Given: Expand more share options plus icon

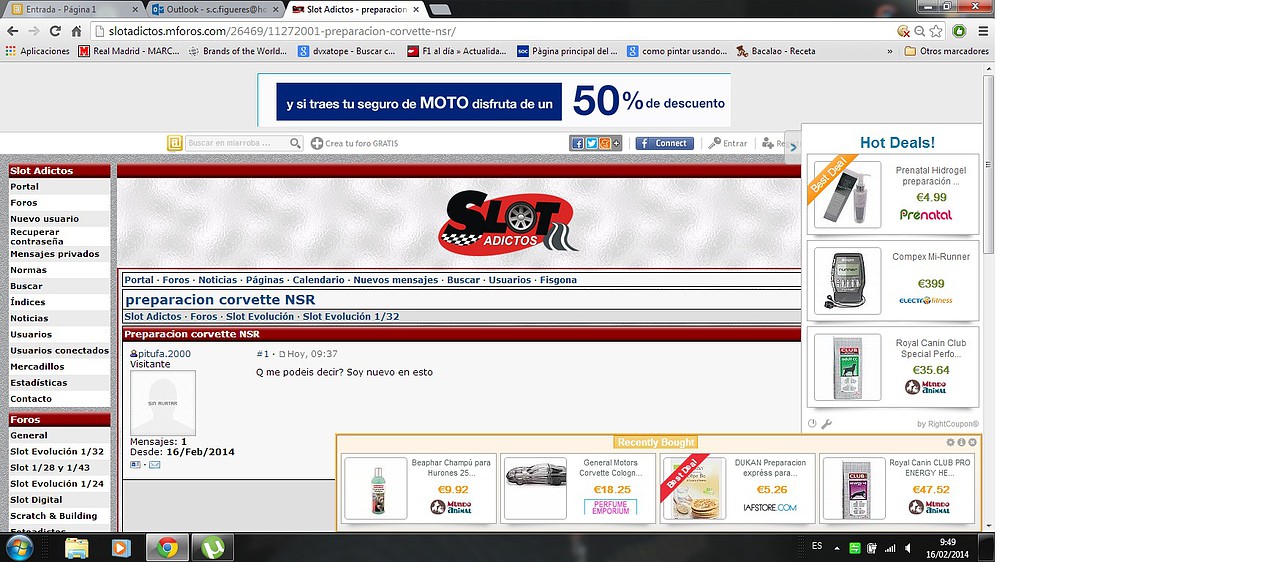Looking at the screenshot, I should point(617,143).
